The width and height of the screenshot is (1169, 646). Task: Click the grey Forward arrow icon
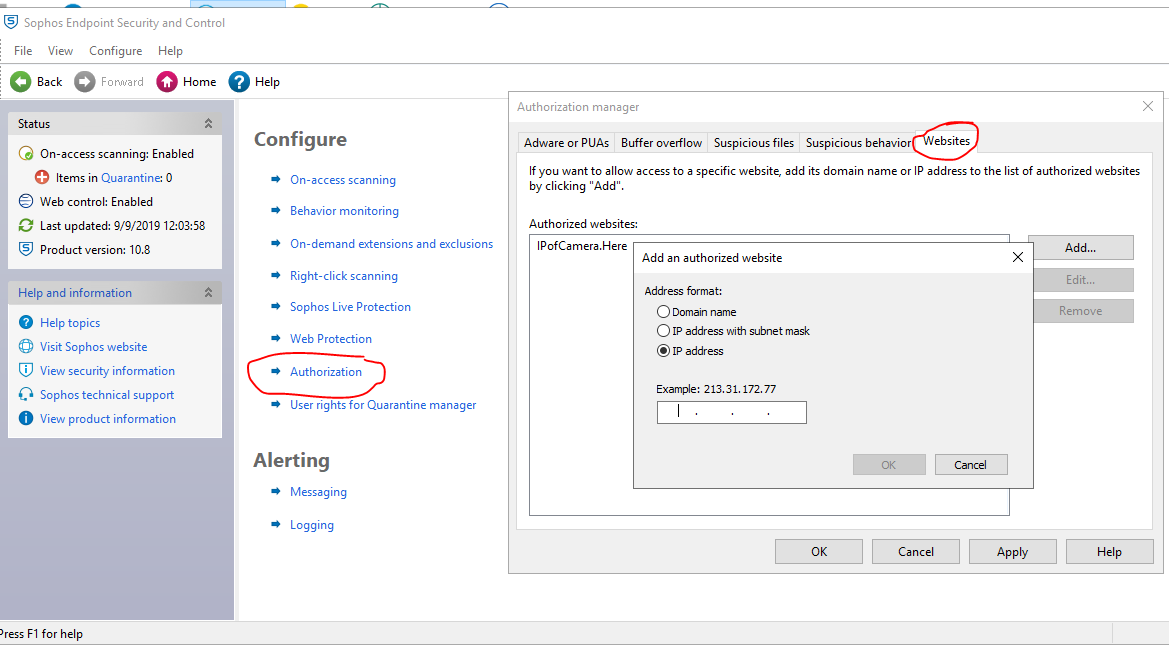pos(85,81)
